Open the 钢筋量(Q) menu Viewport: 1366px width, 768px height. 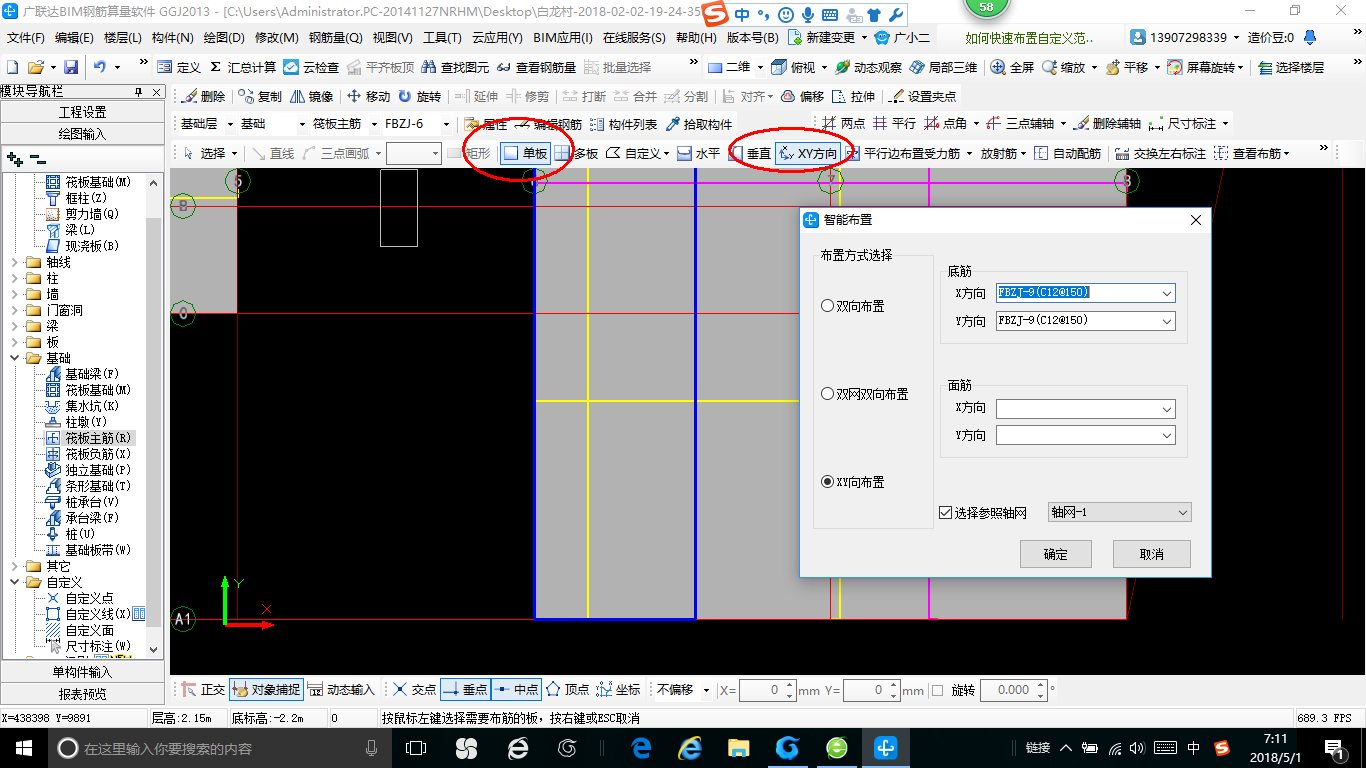pos(335,37)
